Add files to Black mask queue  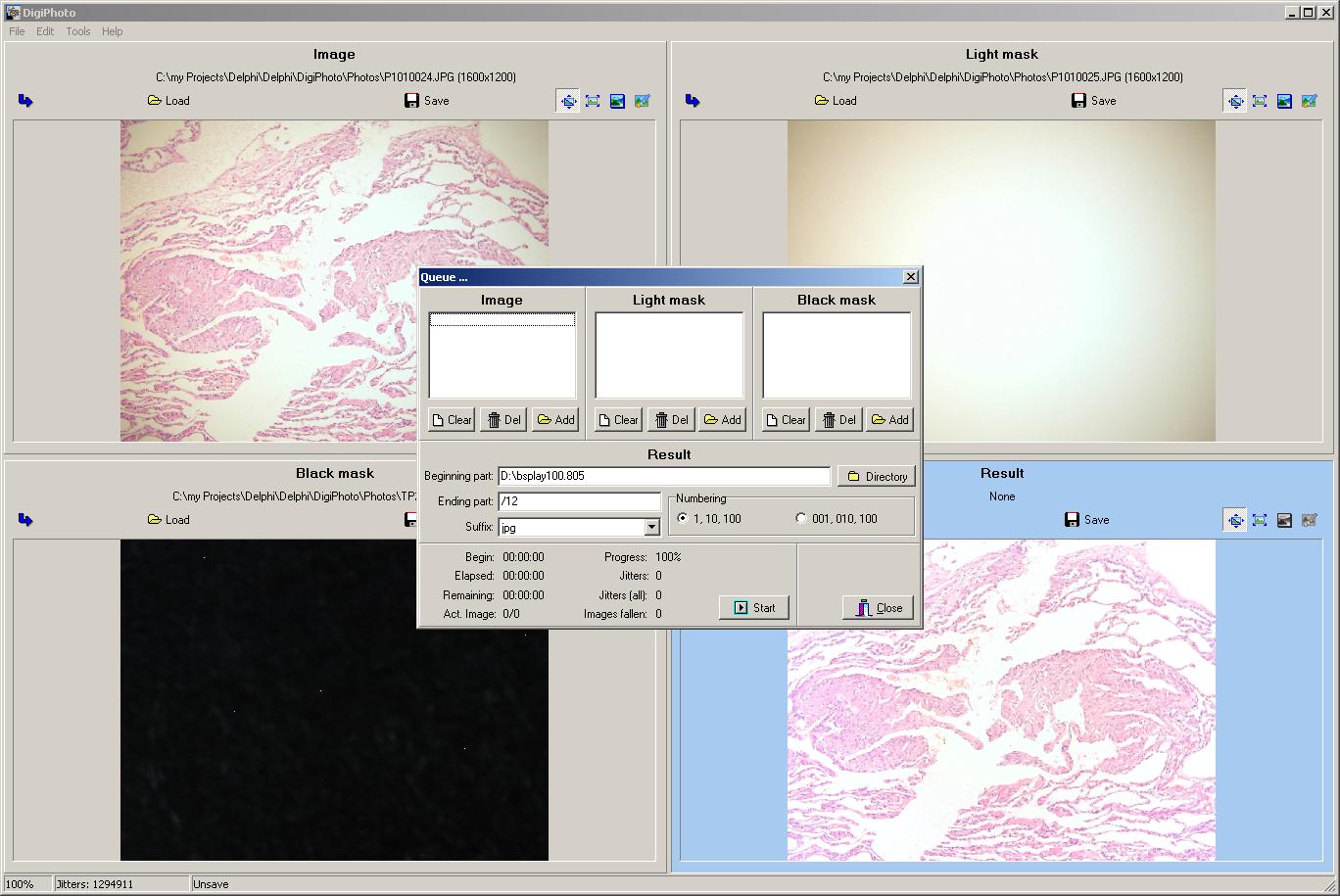889,420
